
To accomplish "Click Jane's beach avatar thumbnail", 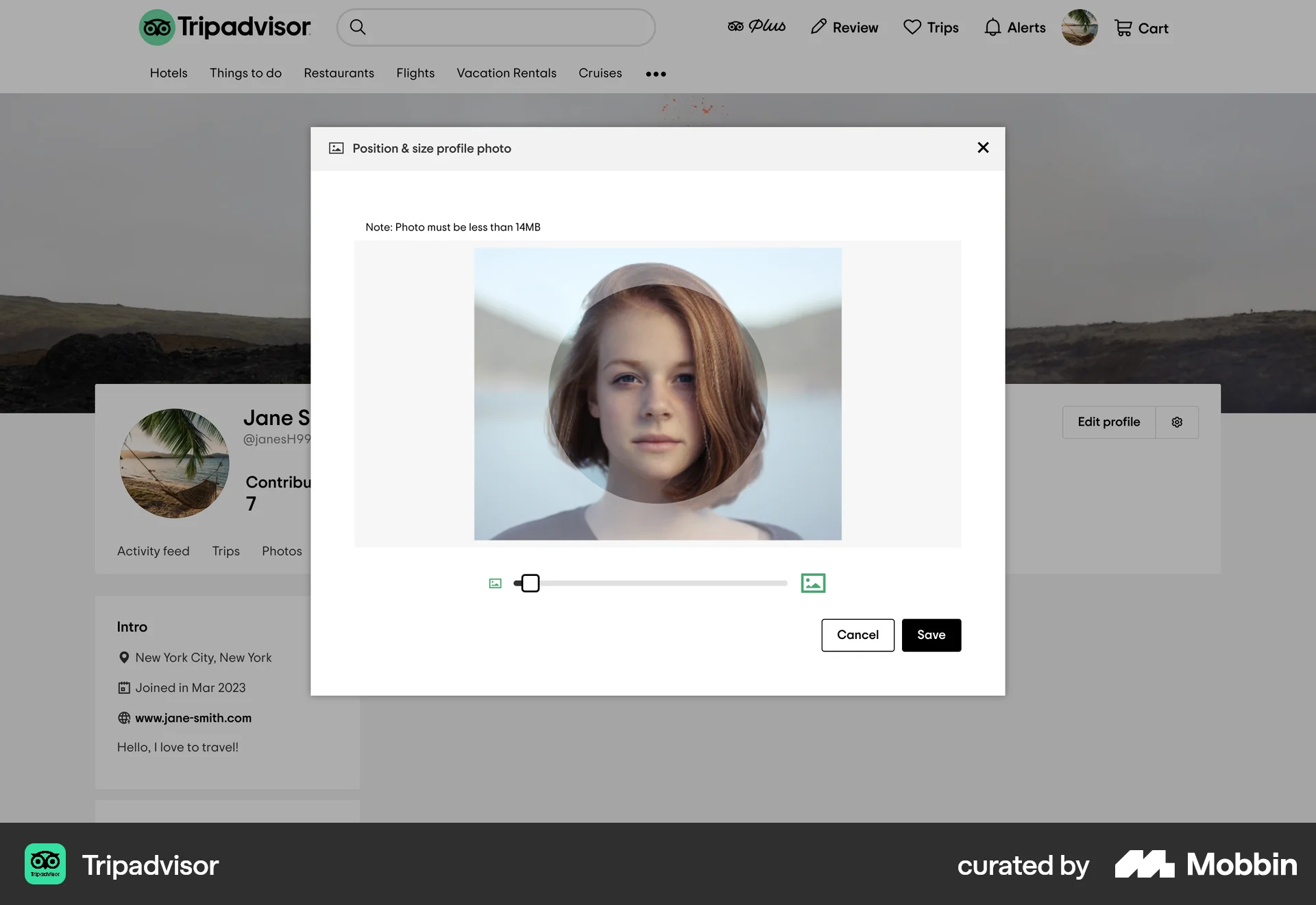I will pyautogui.click(x=174, y=463).
